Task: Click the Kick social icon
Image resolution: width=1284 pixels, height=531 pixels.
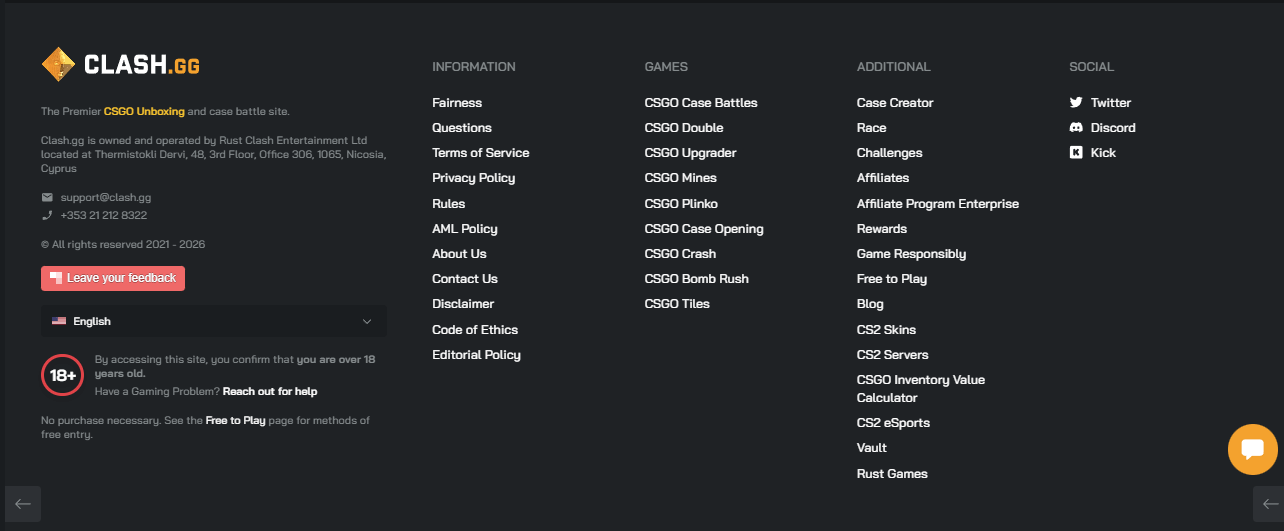Action: coord(1076,153)
